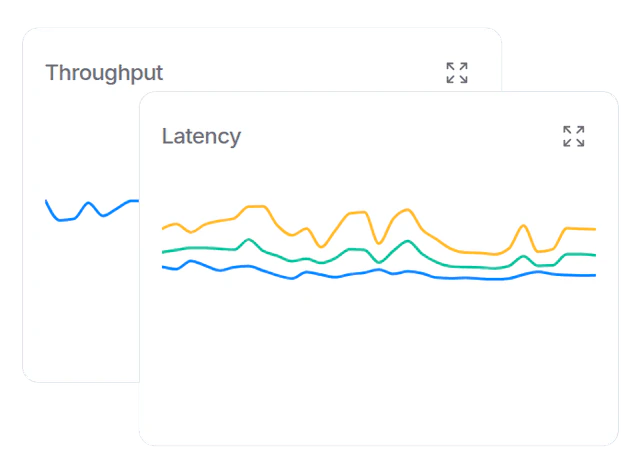Screen dimensions: 640x460
Task: Click right end of green Latency line
Action: coord(595,255)
